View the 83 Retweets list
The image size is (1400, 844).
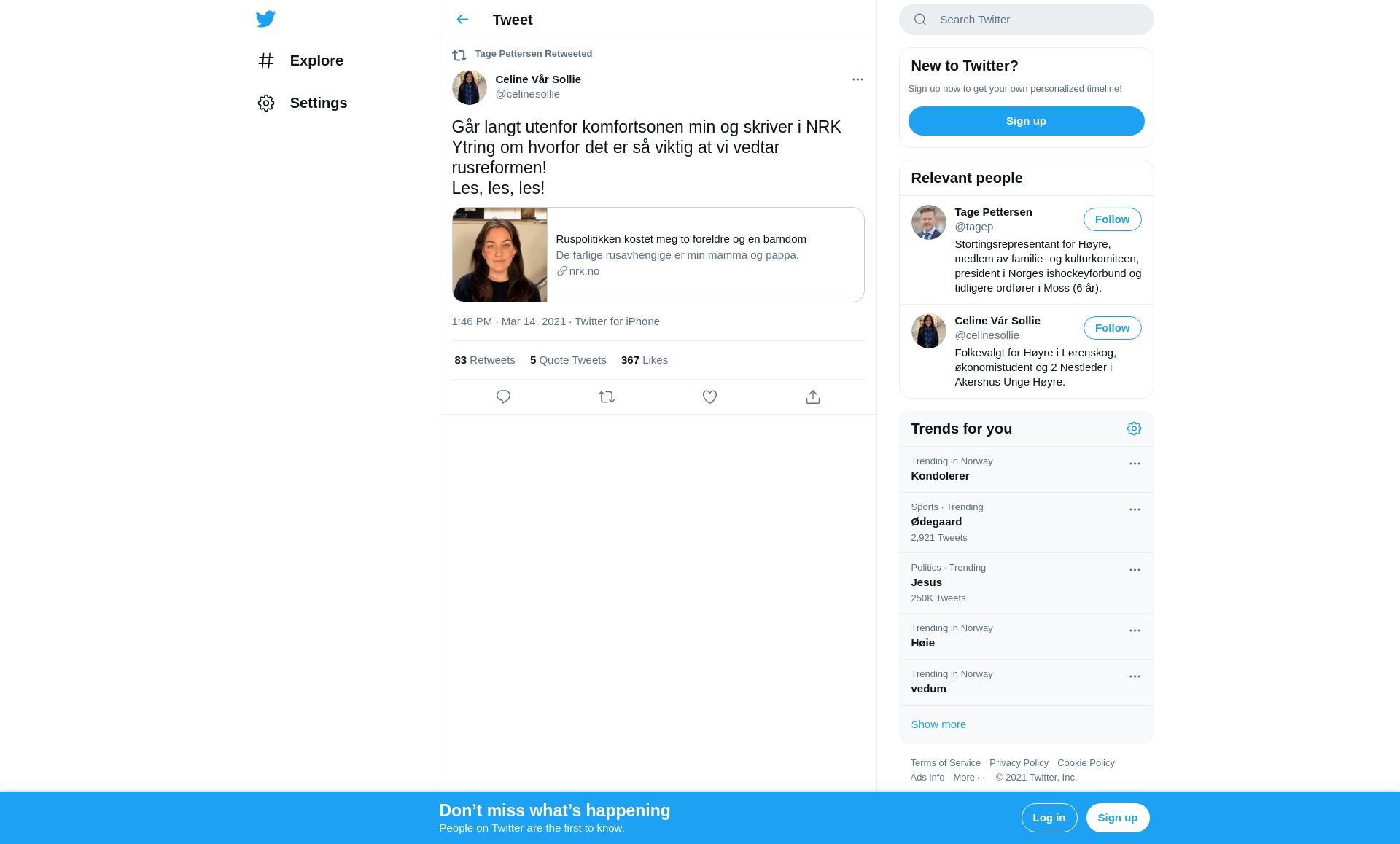485,360
